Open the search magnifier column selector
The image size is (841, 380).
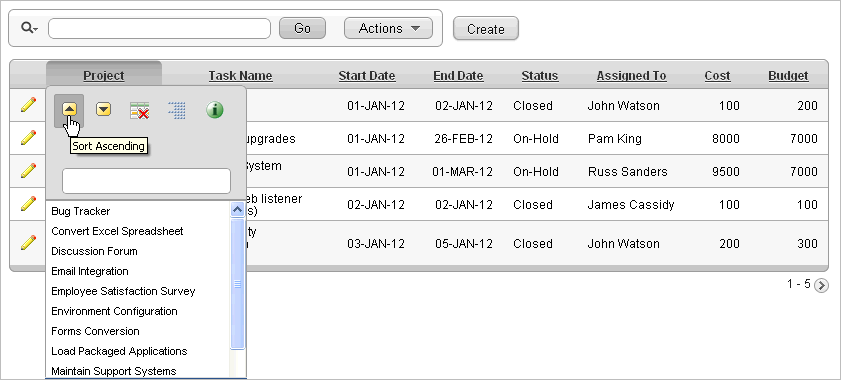(x=29, y=28)
